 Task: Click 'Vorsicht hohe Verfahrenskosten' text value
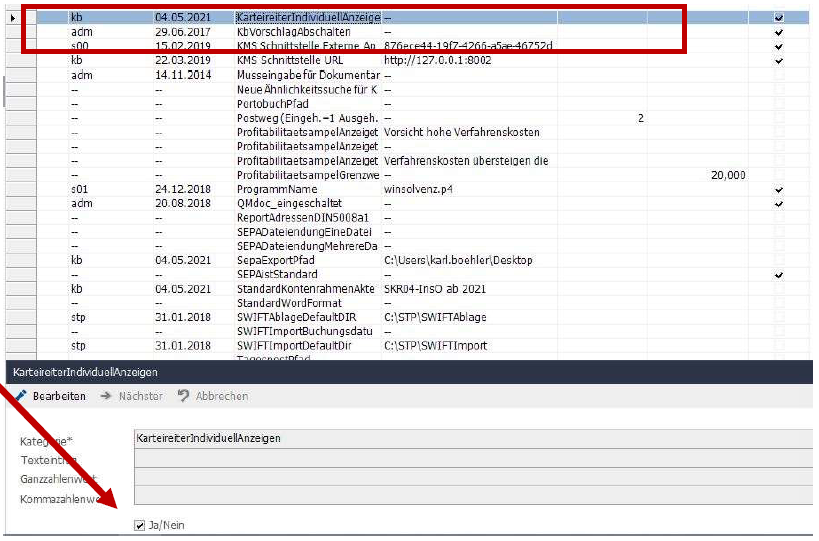point(462,132)
